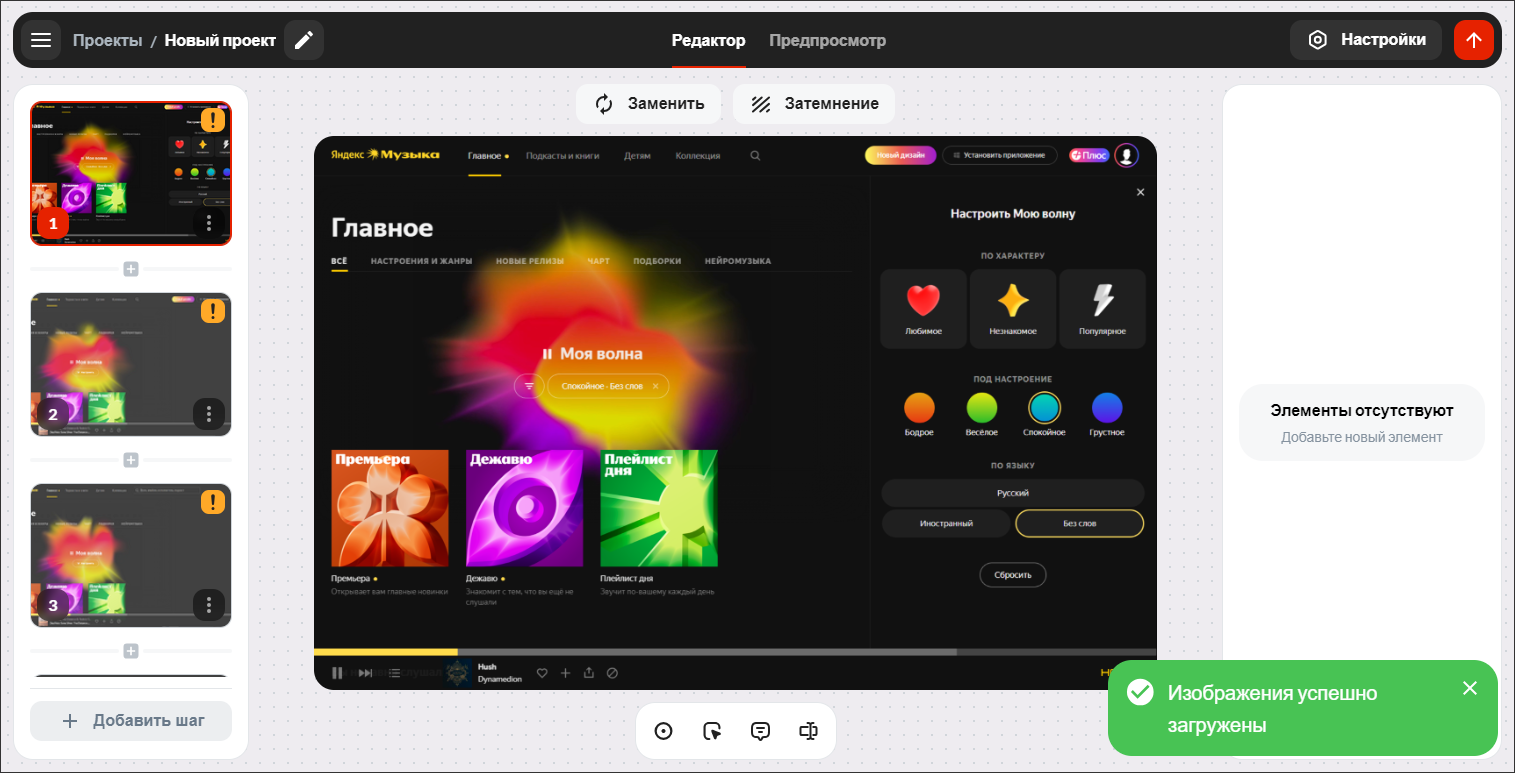The height and width of the screenshot is (773, 1515).
Task: Click the Премьера playlist cover
Action: (x=390, y=509)
